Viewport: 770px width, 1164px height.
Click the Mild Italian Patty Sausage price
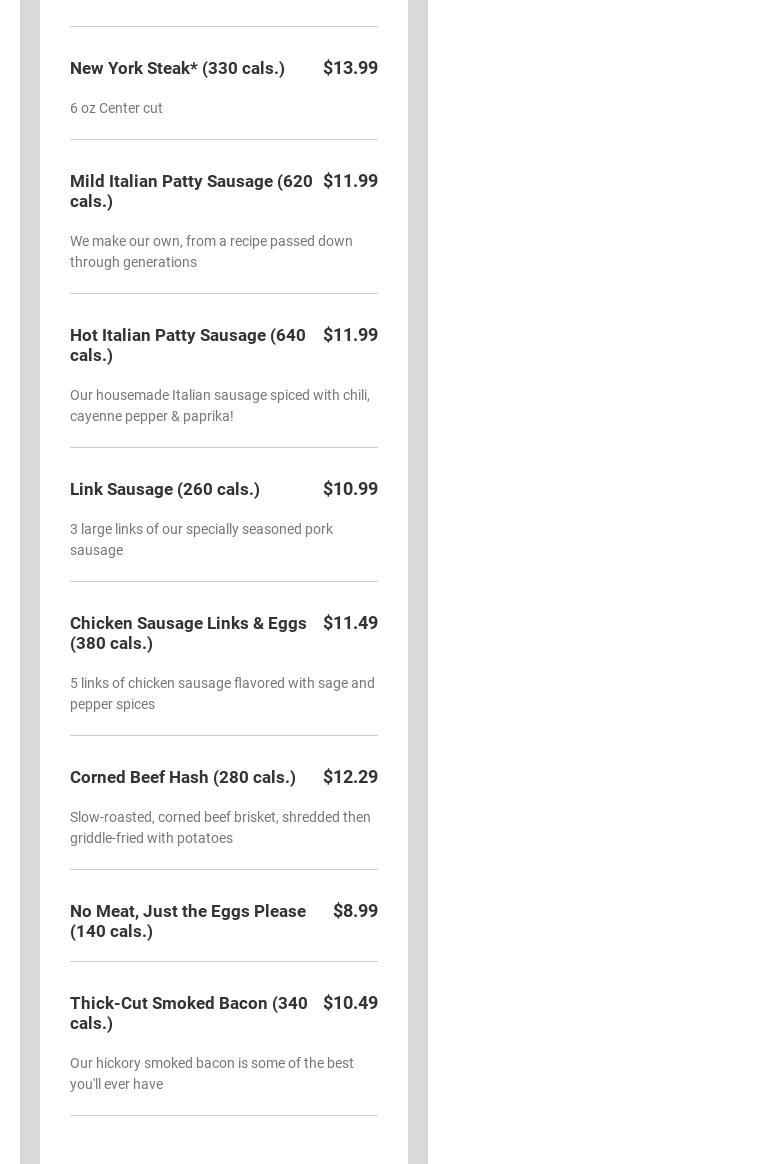[x=350, y=181]
